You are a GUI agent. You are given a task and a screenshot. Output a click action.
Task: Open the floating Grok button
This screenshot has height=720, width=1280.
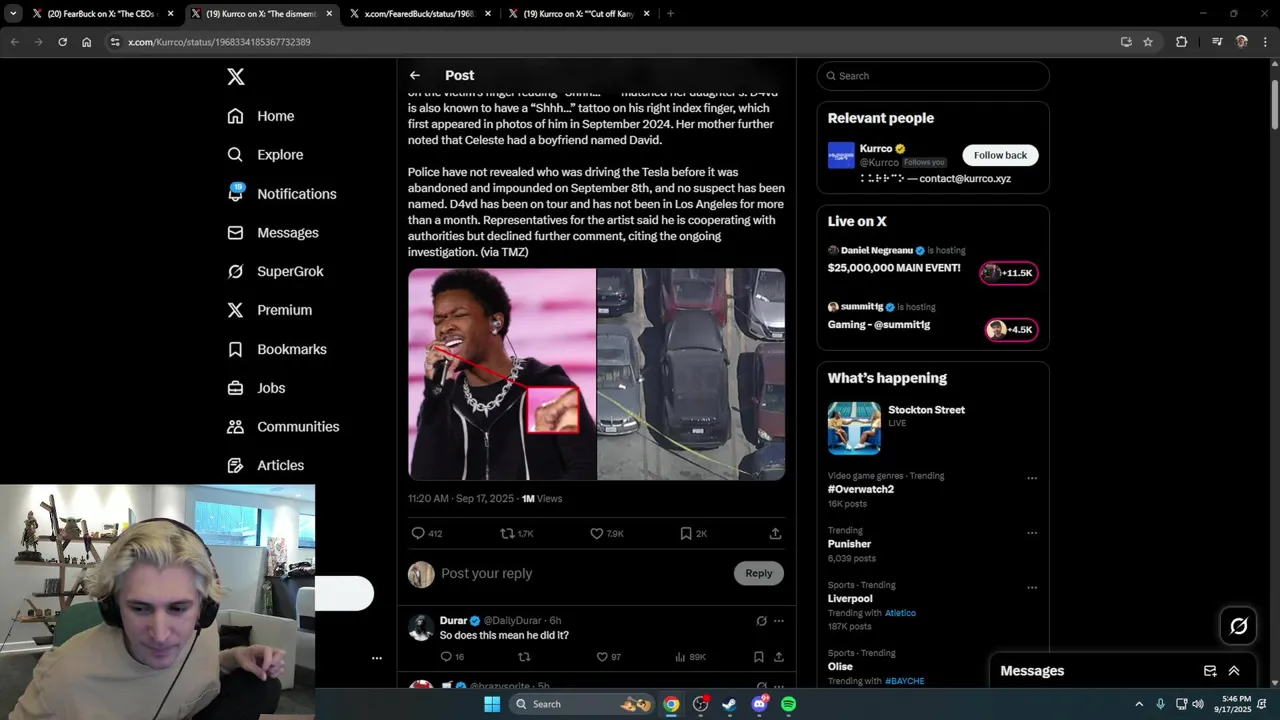click(x=1238, y=626)
